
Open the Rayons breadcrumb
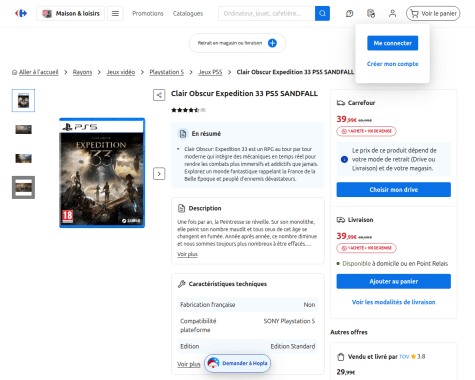click(x=82, y=72)
